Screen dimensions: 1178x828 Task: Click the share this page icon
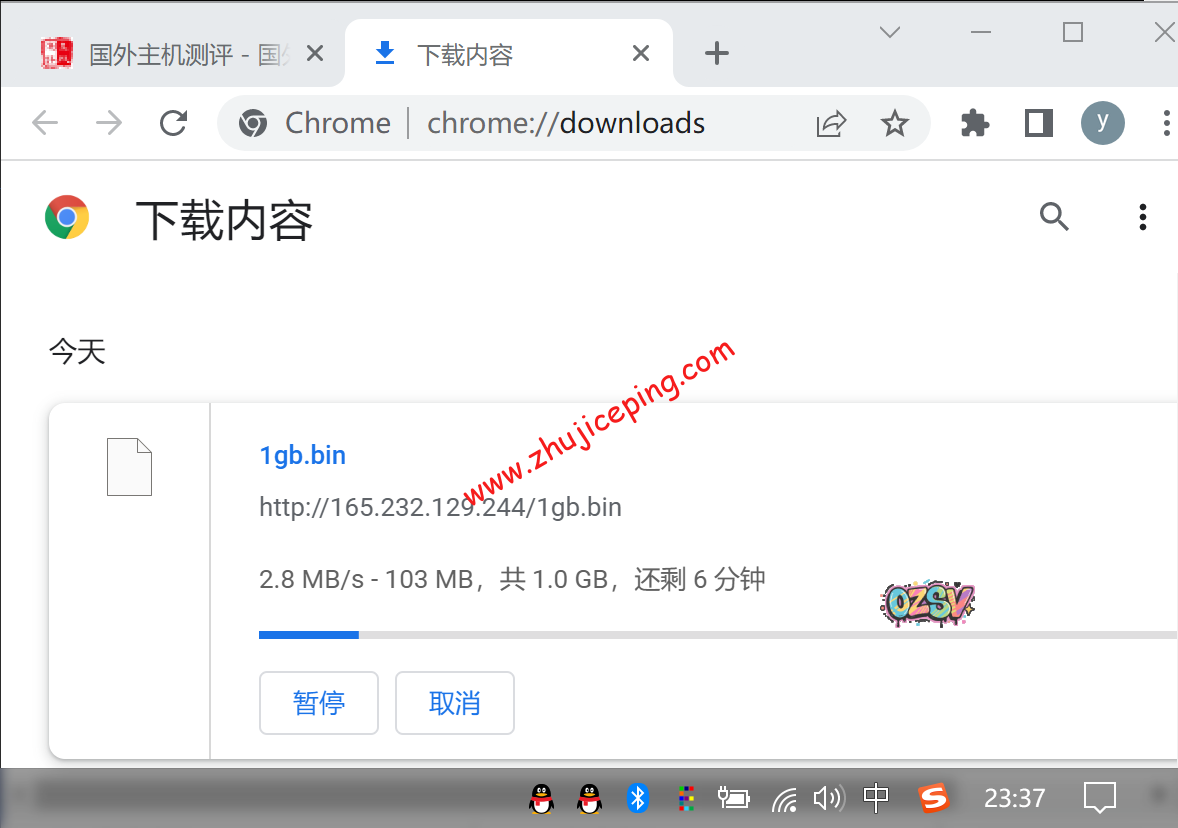point(831,123)
